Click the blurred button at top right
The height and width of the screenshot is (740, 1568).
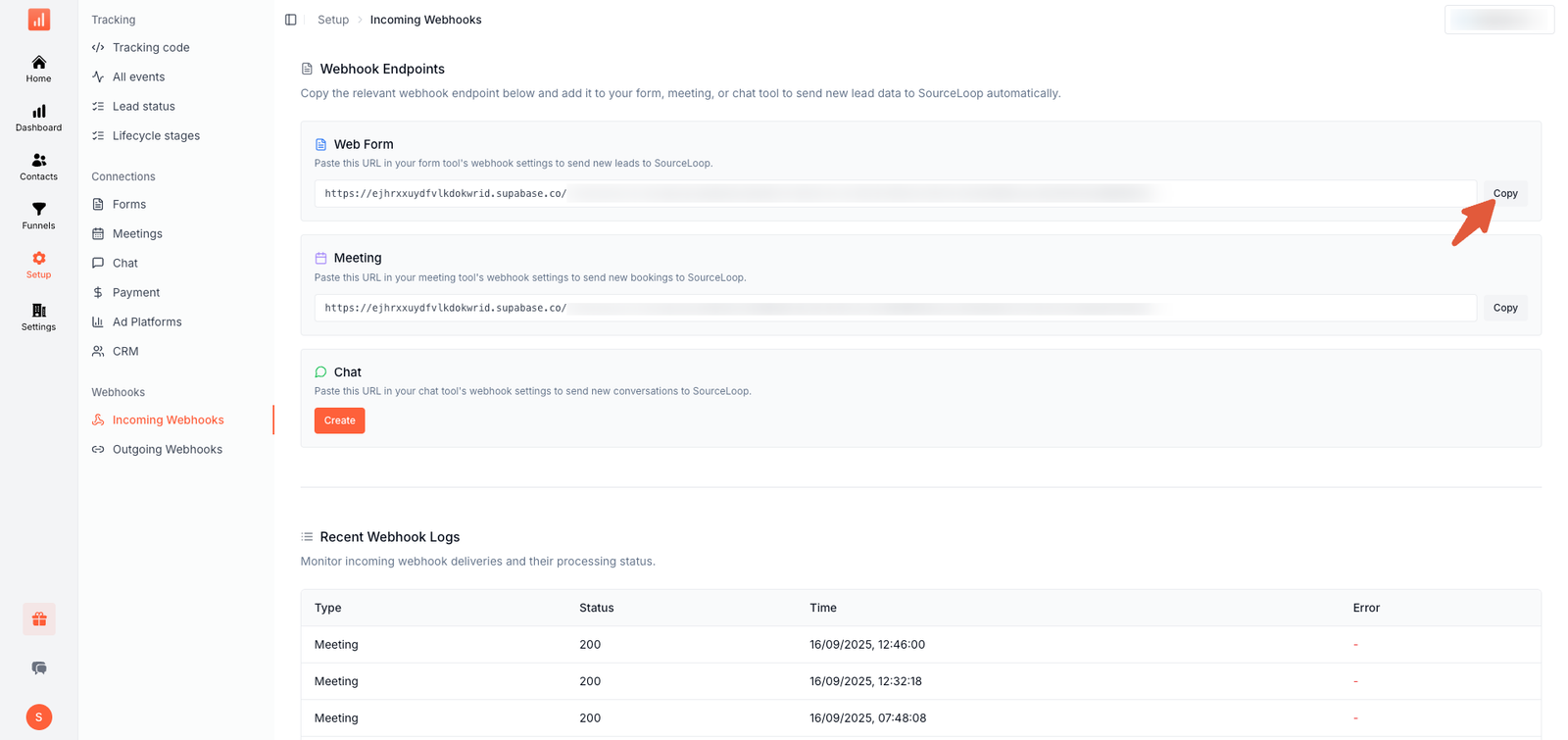(x=1499, y=20)
